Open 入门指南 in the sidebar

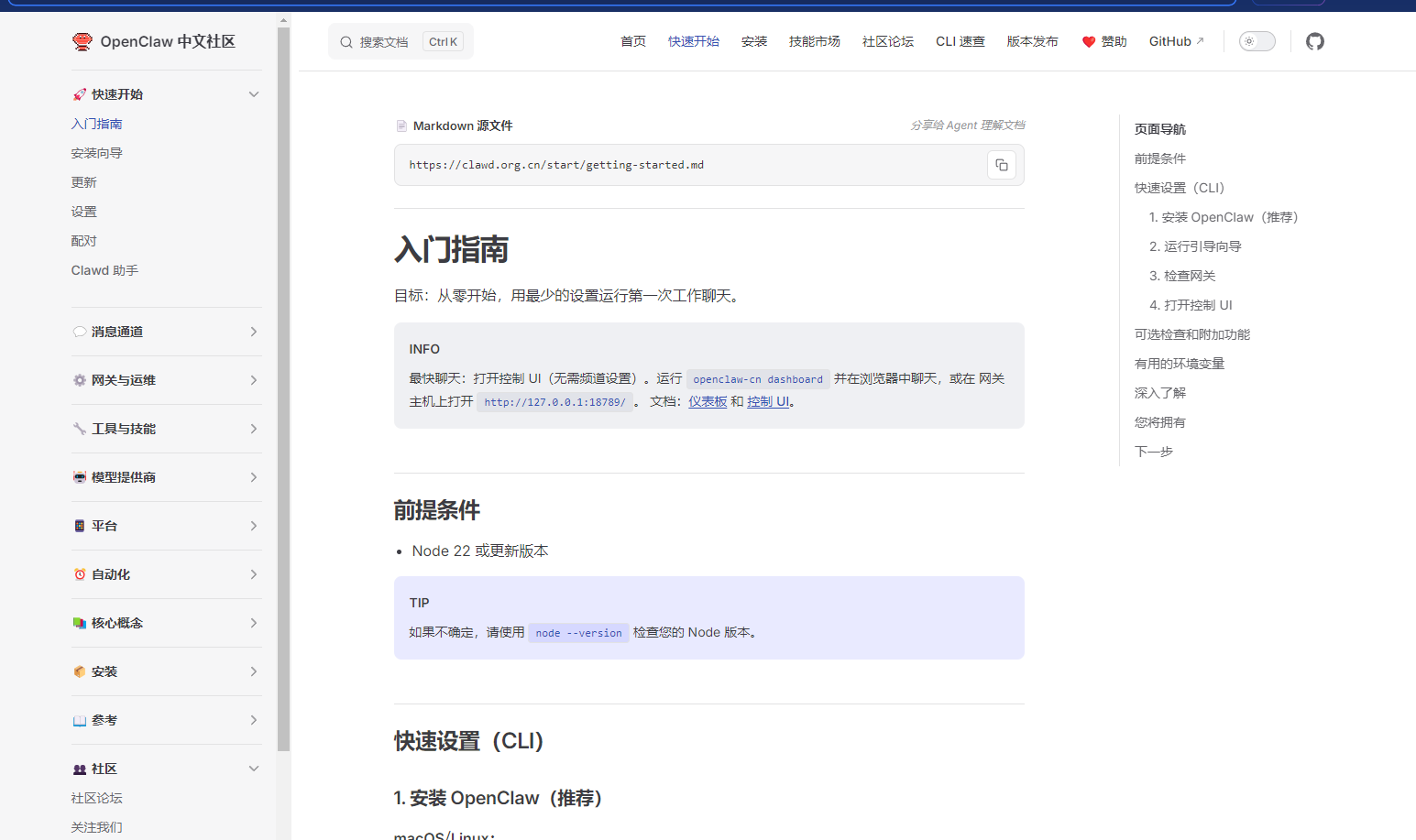coord(97,124)
